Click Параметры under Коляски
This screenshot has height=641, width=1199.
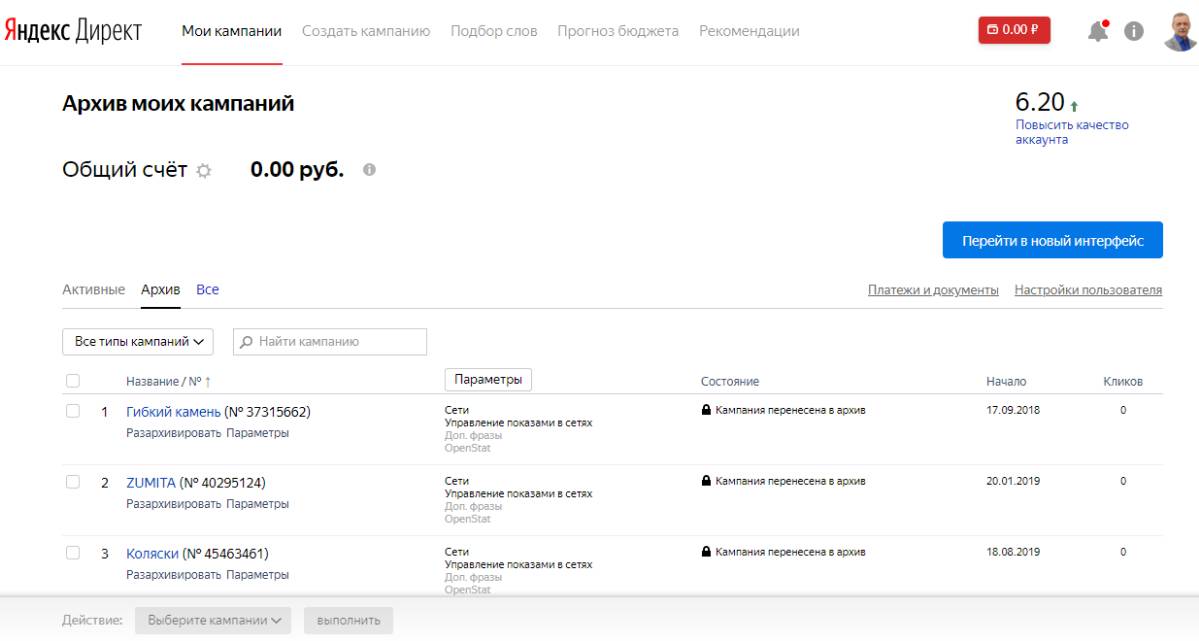point(258,574)
